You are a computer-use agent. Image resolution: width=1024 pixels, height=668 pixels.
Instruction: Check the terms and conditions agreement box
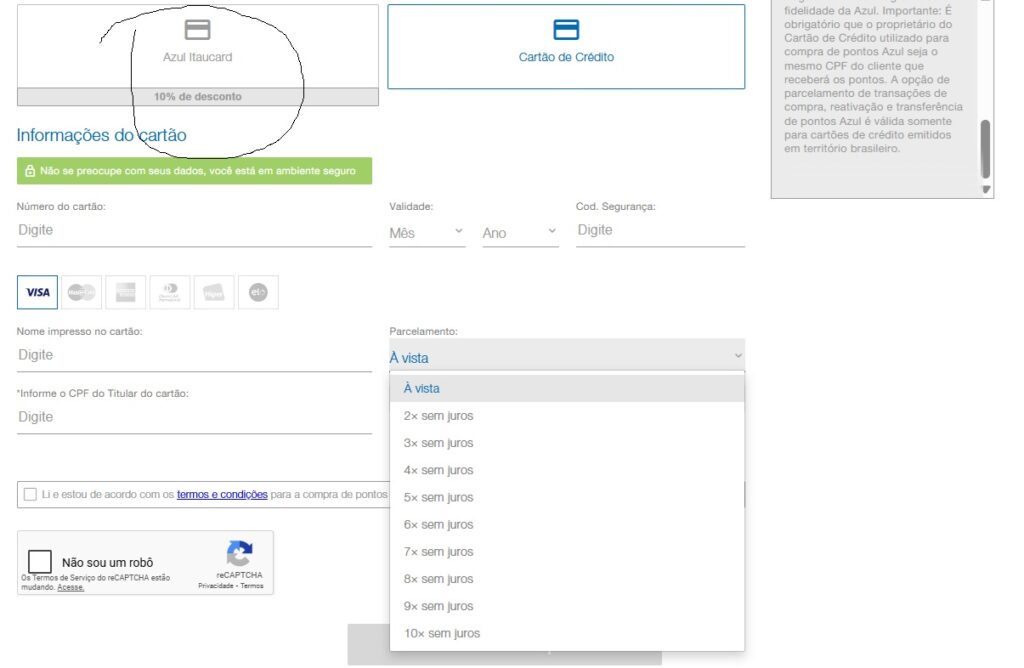tap(28, 494)
